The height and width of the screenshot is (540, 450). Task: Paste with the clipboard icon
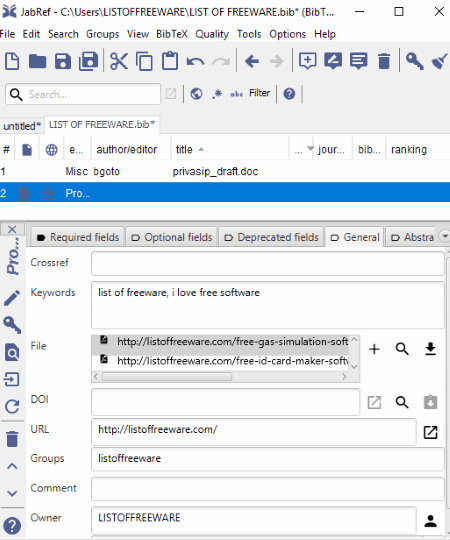170,61
